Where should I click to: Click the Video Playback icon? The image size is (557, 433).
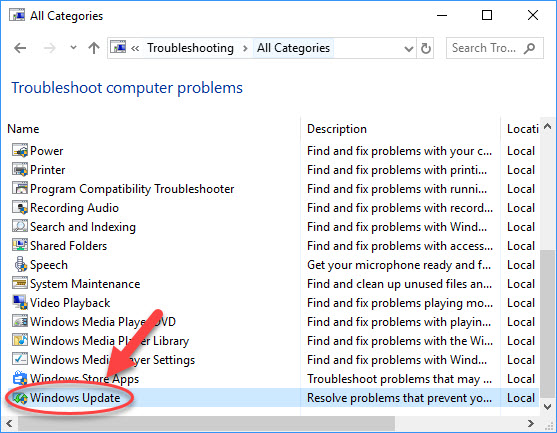click(x=20, y=303)
